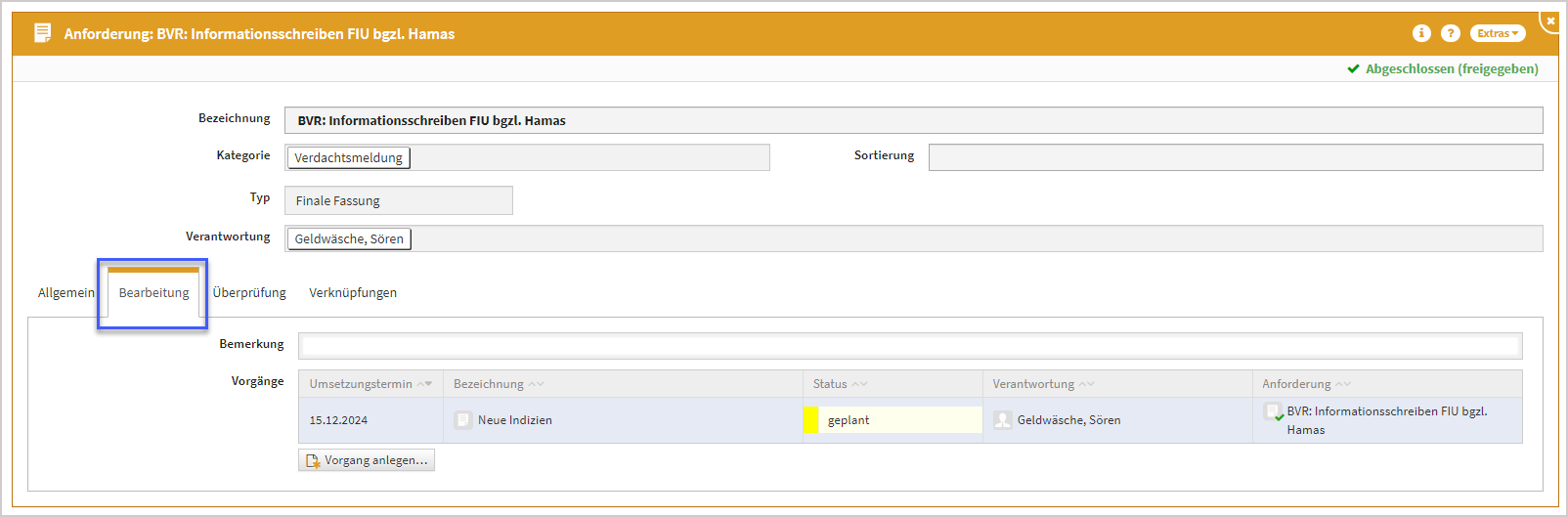Viewport: 1568px width, 517px height.
Task: Click the info icon in header
Action: pos(1421,33)
